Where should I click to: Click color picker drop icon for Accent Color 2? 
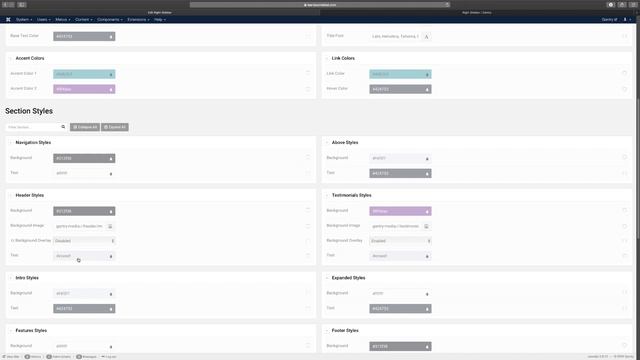(111, 89)
